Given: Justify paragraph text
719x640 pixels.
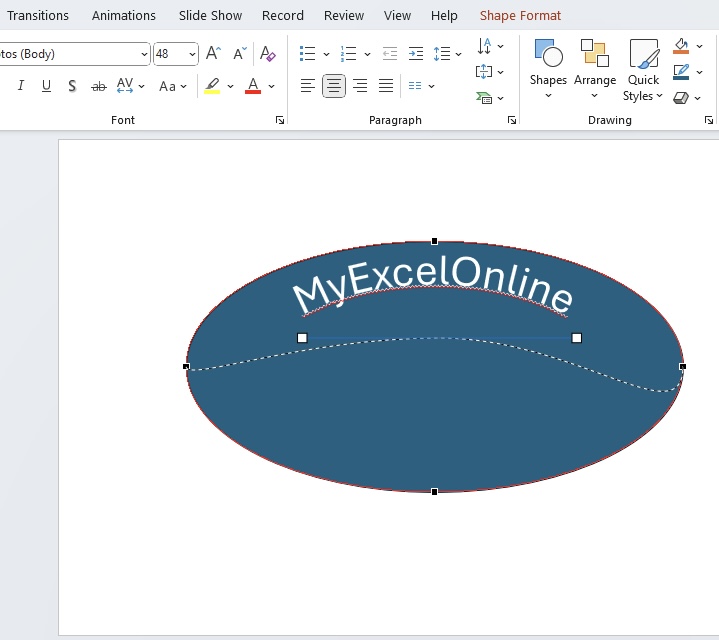Looking at the screenshot, I should 386,86.
